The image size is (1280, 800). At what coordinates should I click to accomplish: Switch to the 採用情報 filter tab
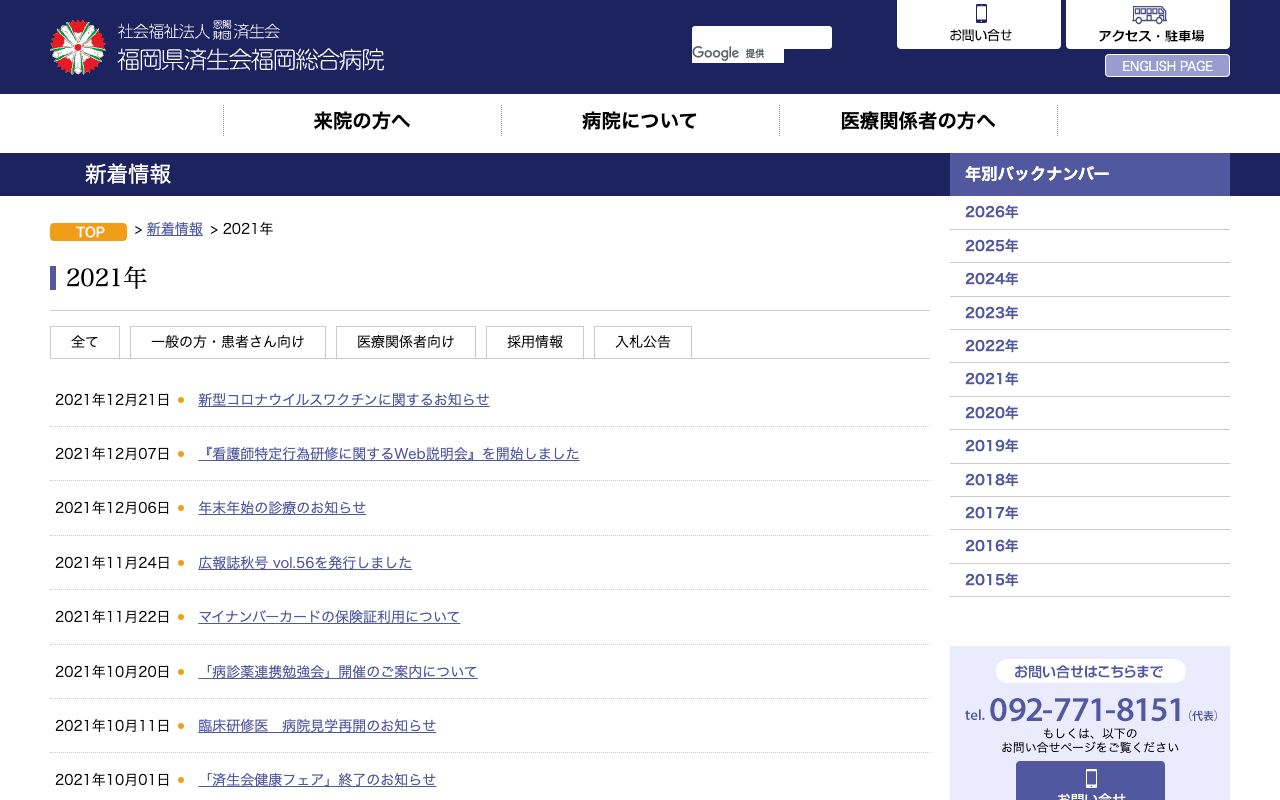[535, 341]
